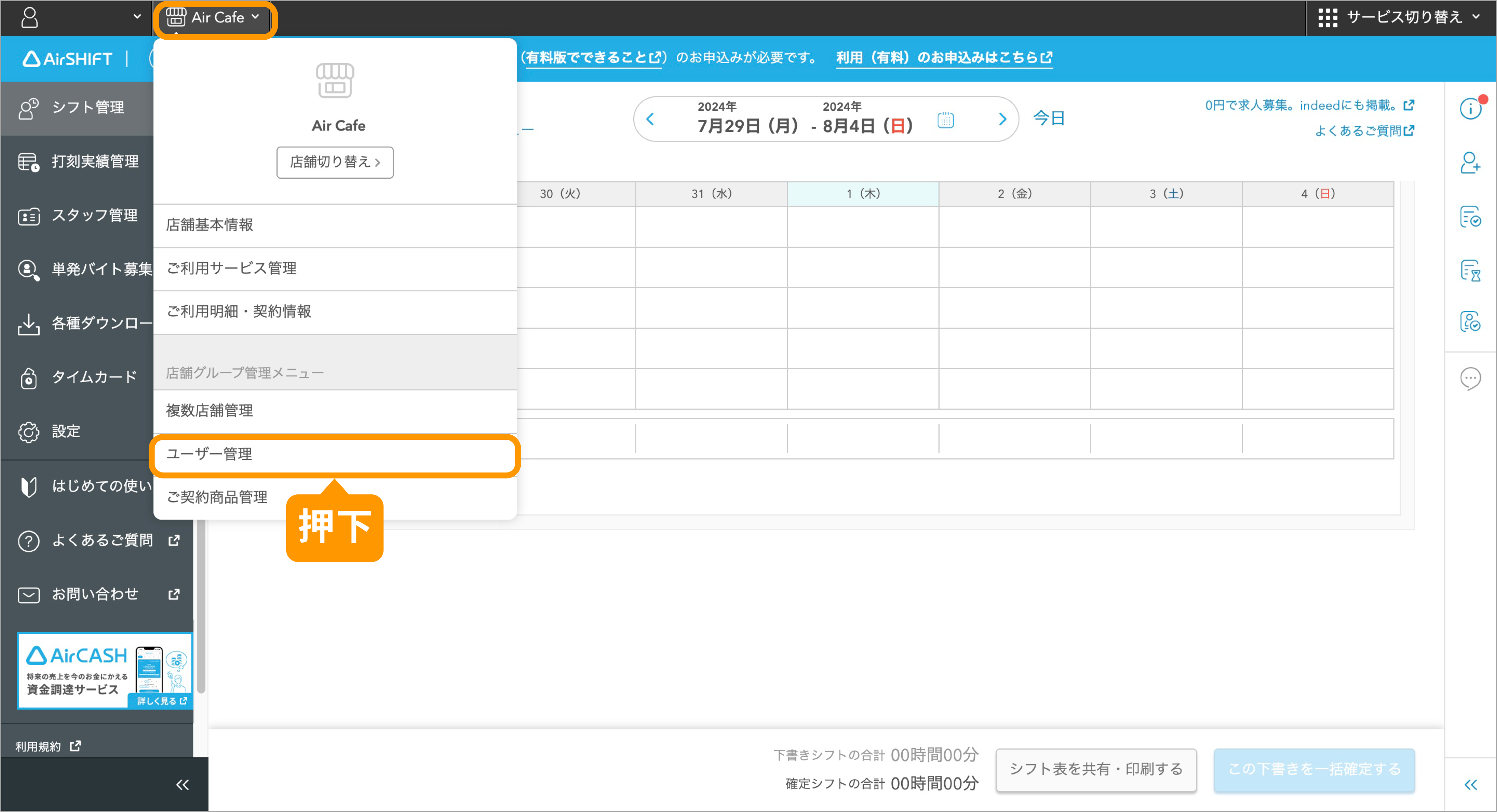The width and height of the screenshot is (1497, 812).
Task: Click the staff list check icon
Action: click(x=1471, y=321)
